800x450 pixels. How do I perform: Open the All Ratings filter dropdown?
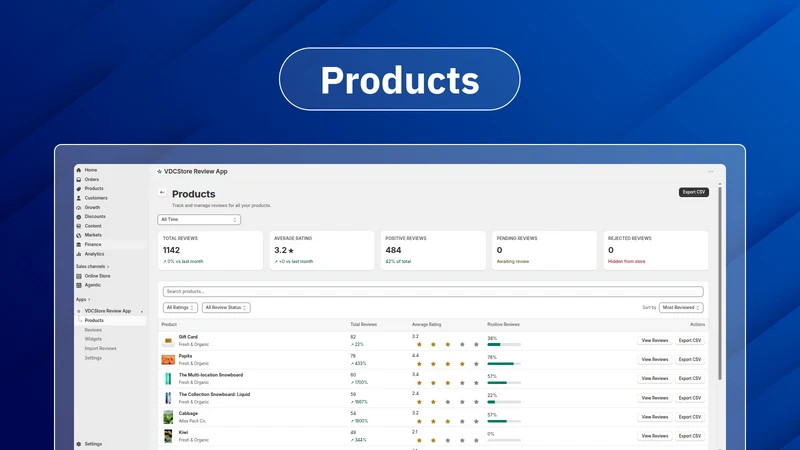180,308
